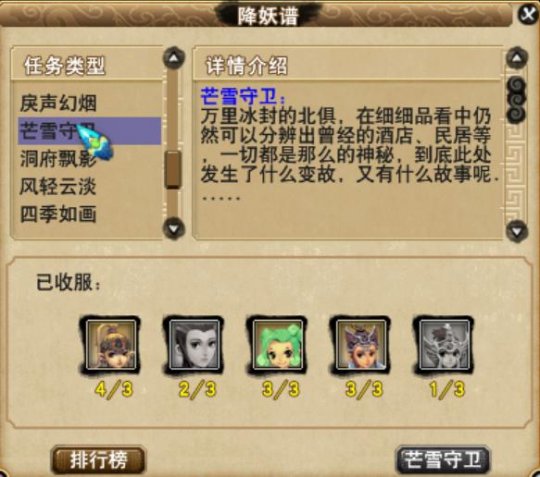Pick 风轻云淡 from the list

coord(58,186)
